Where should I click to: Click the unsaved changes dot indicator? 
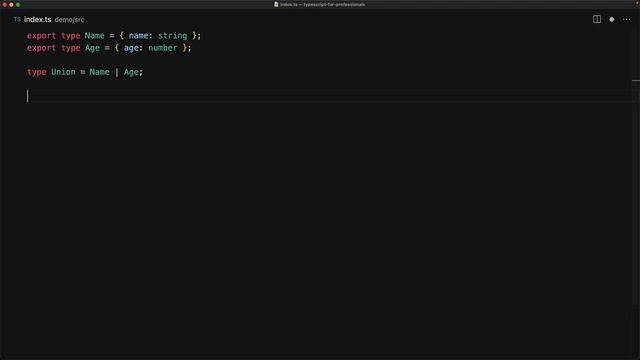611,20
